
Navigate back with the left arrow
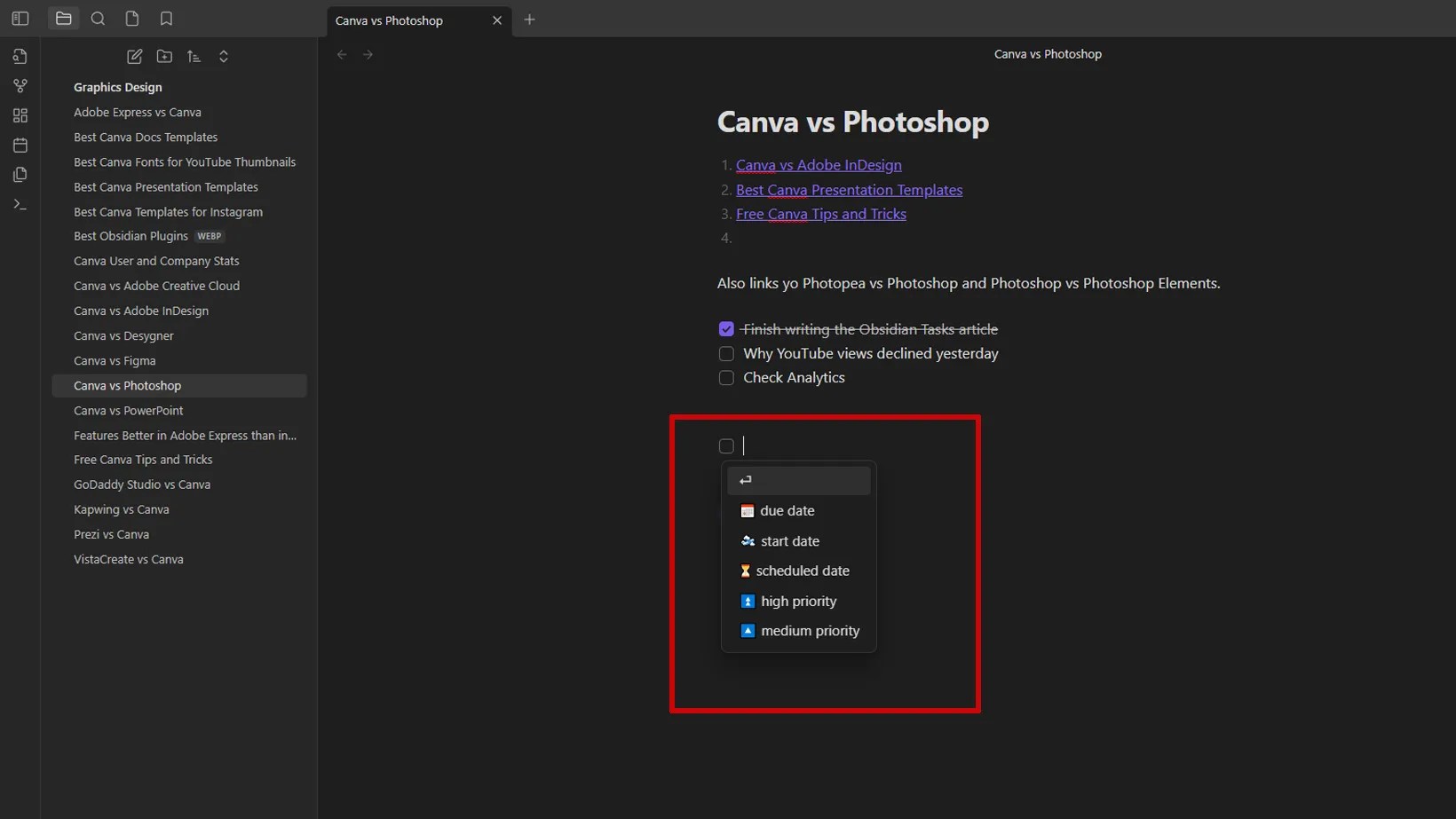point(342,55)
